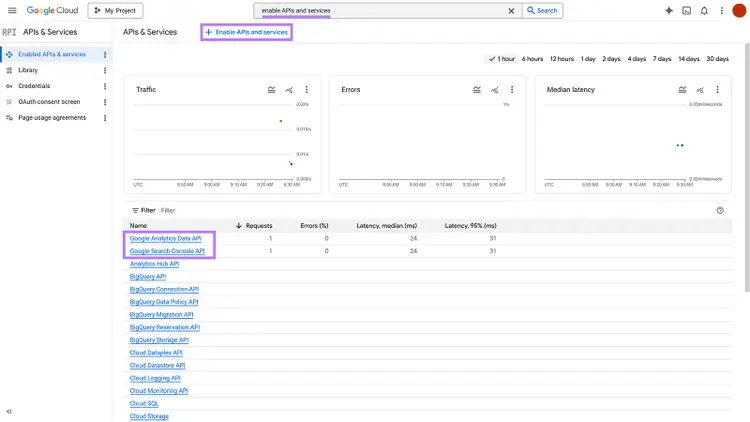Select the 1 hour time range

(x=502, y=59)
